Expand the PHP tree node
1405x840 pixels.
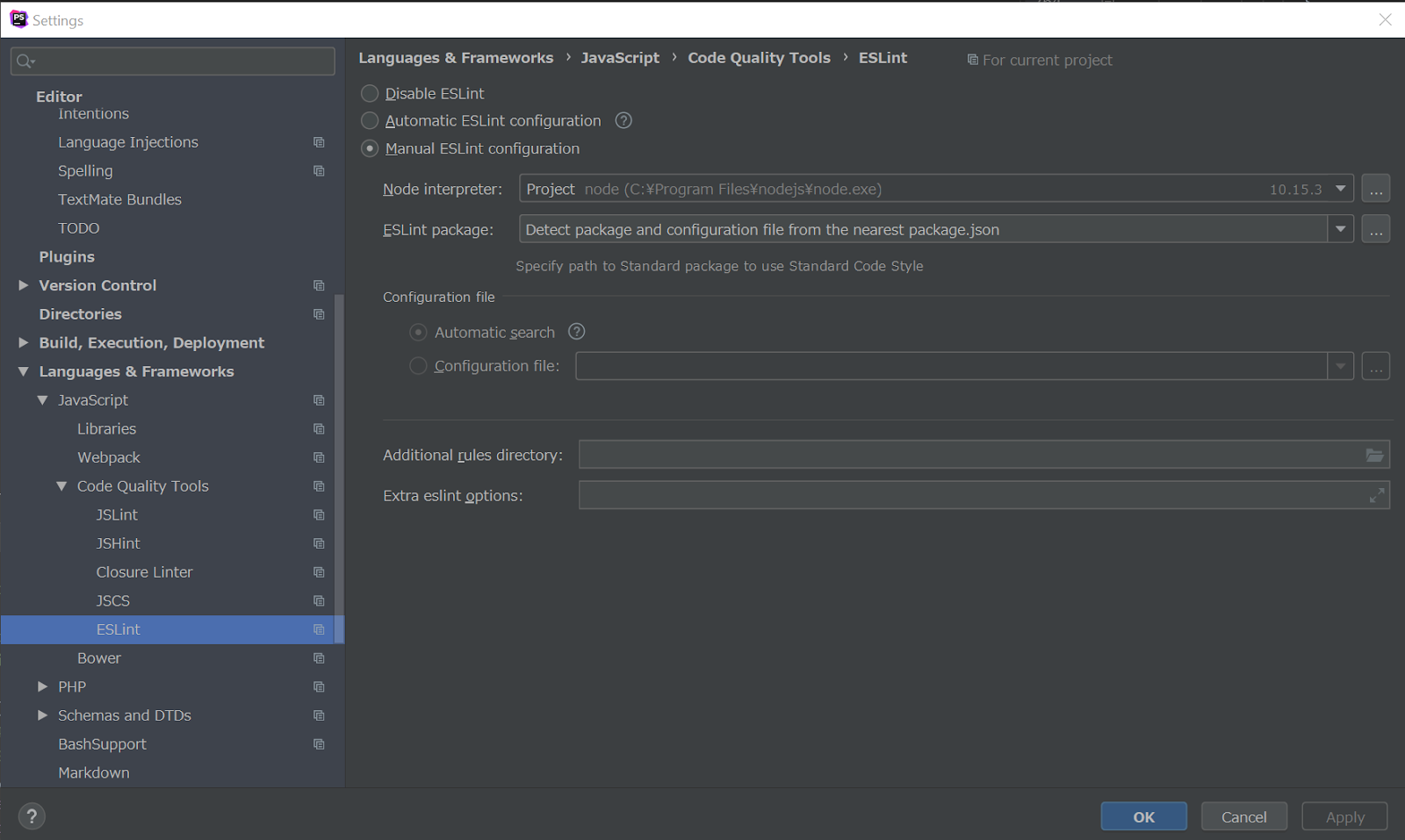pyautogui.click(x=42, y=686)
